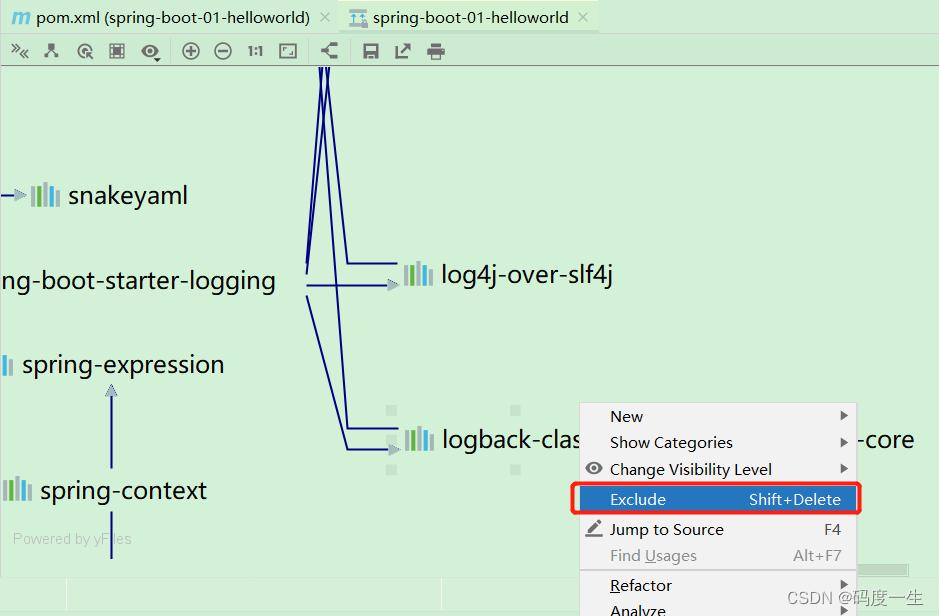
Task: Click the library icon beside snakeyaml
Action: tap(46, 196)
